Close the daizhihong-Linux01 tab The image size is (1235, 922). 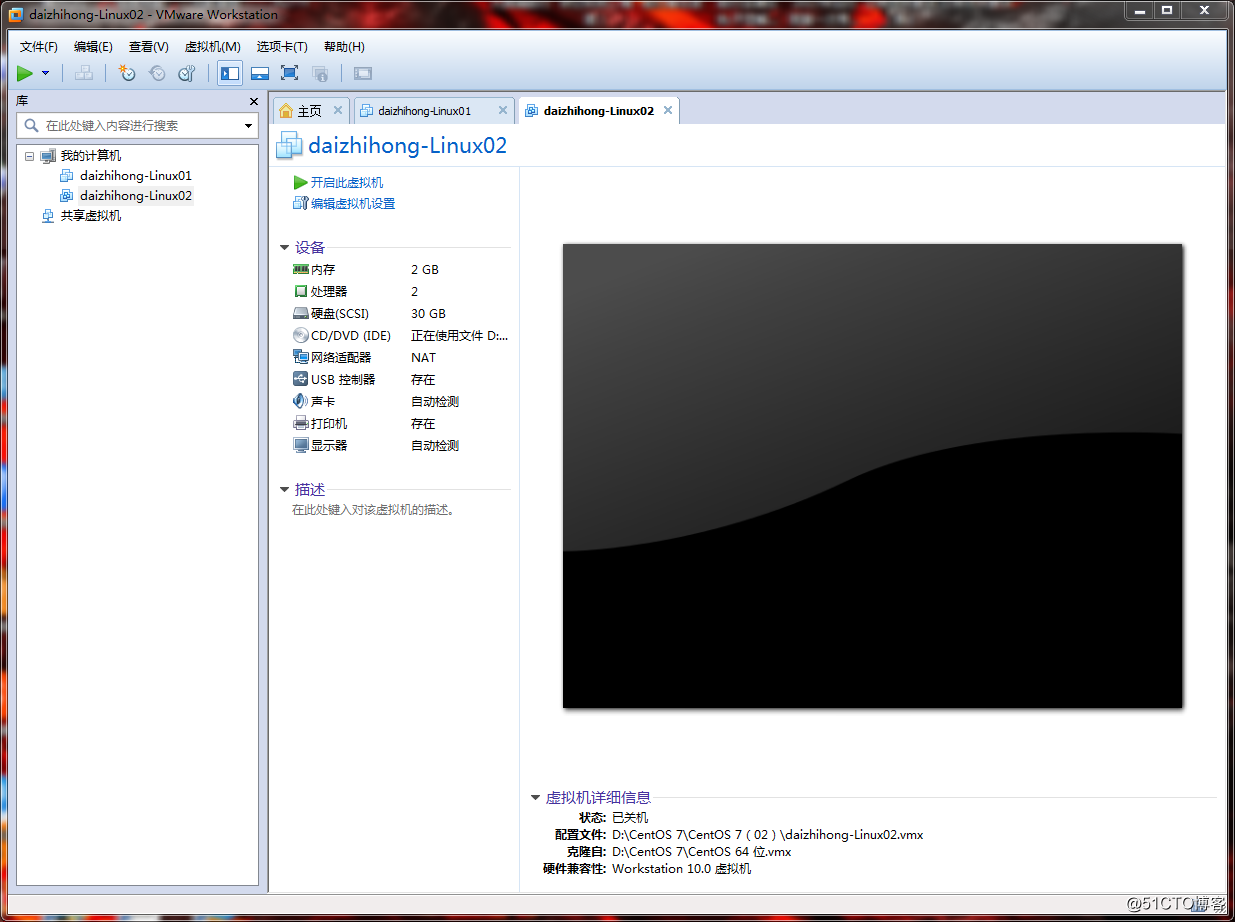pos(503,110)
